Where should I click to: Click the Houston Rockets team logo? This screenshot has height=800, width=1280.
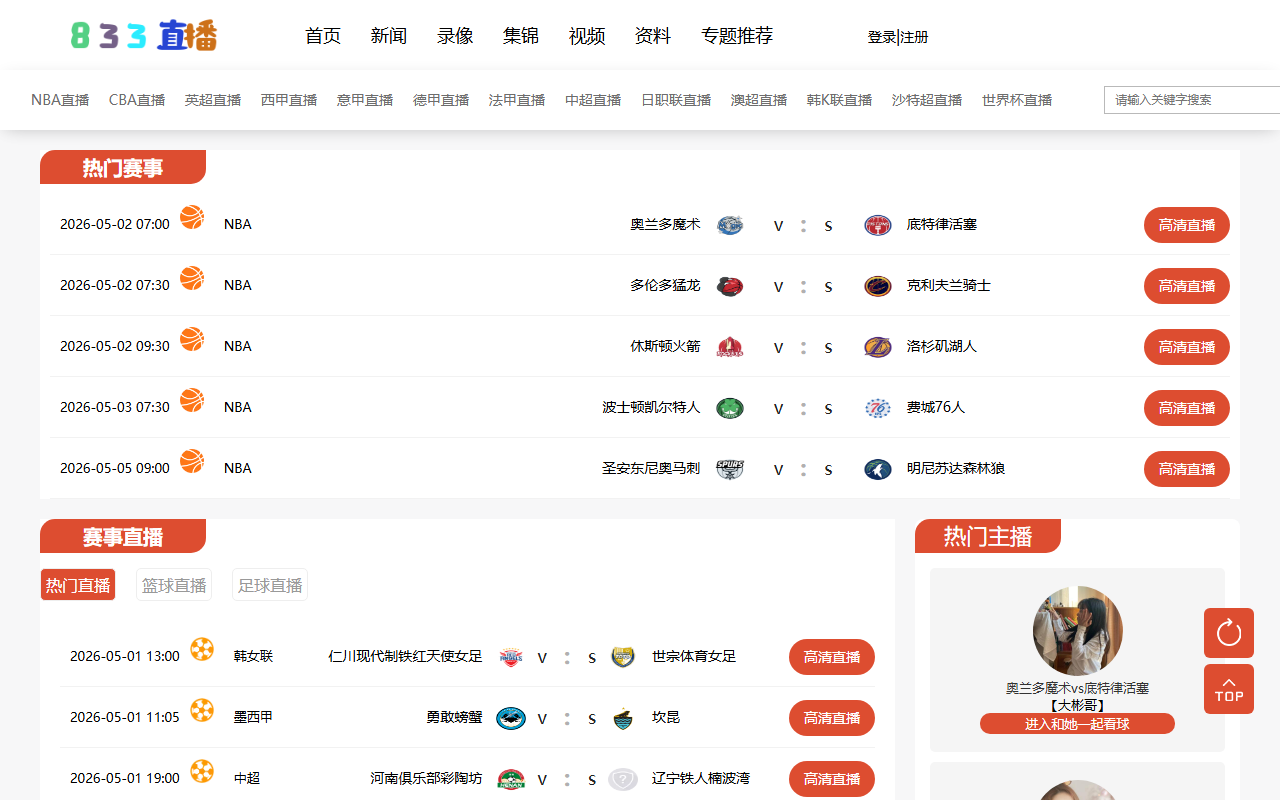[x=730, y=347]
